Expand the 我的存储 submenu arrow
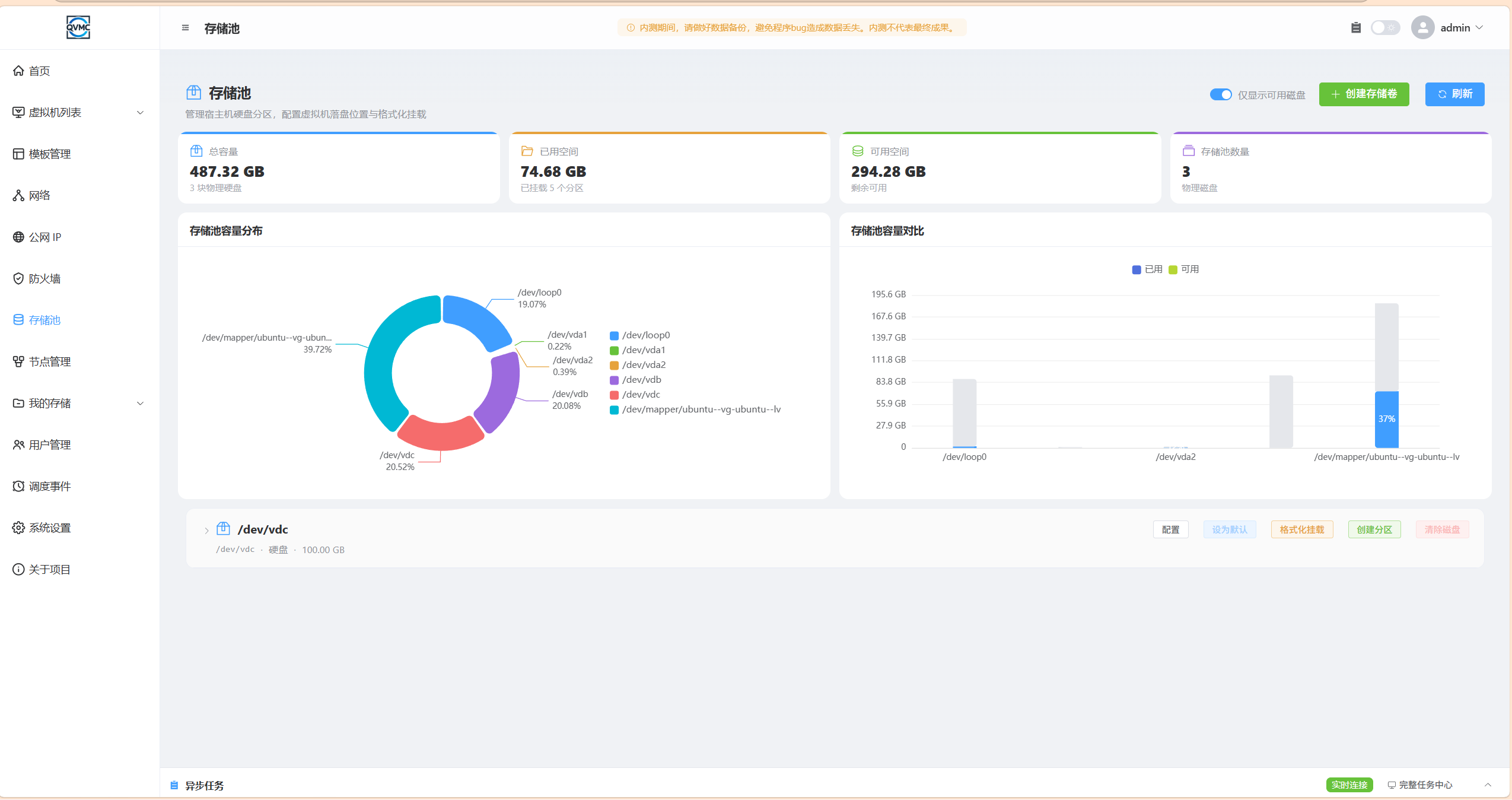The width and height of the screenshot is (1512, 800). point(140,403)
